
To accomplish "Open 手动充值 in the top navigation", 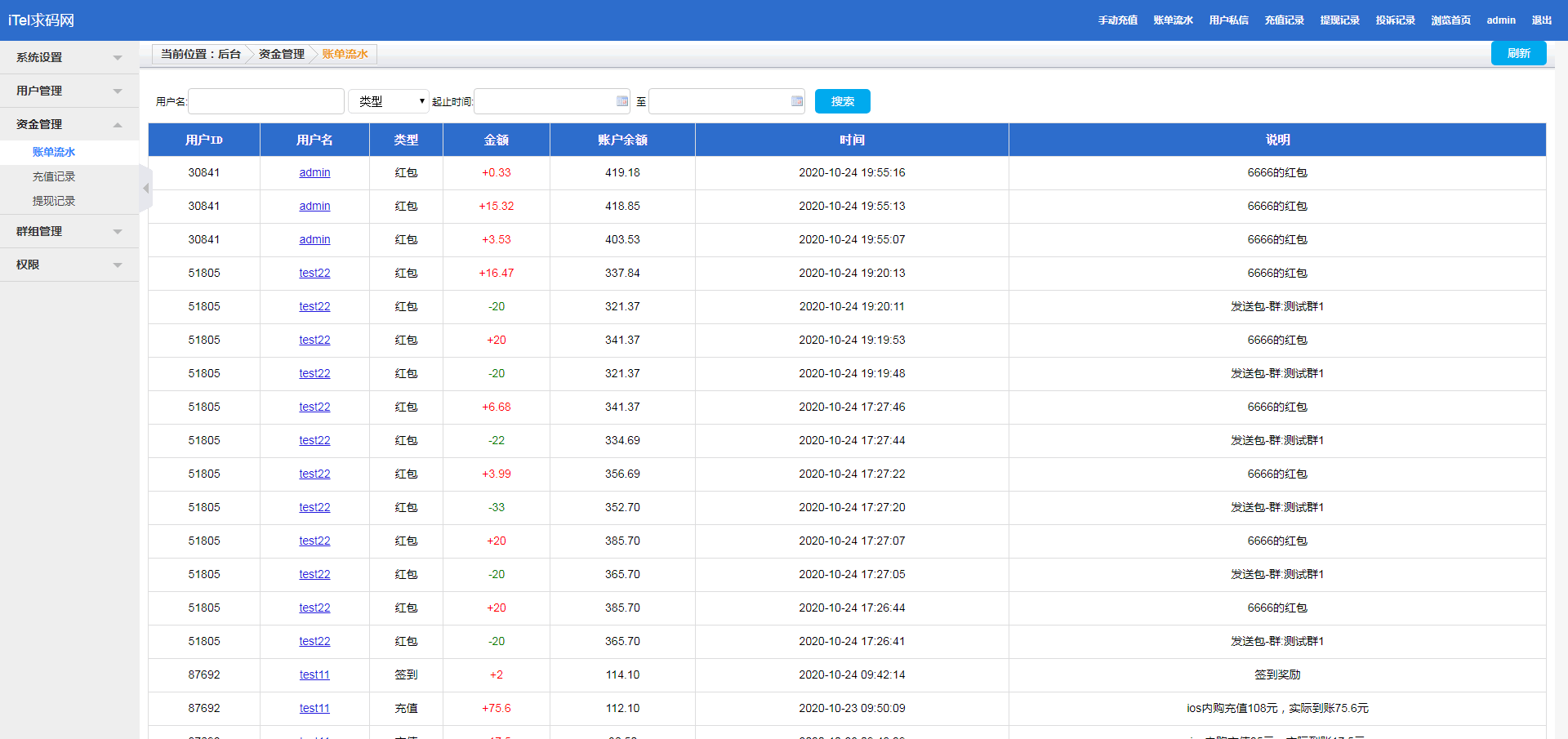I will coord(1117,20).
